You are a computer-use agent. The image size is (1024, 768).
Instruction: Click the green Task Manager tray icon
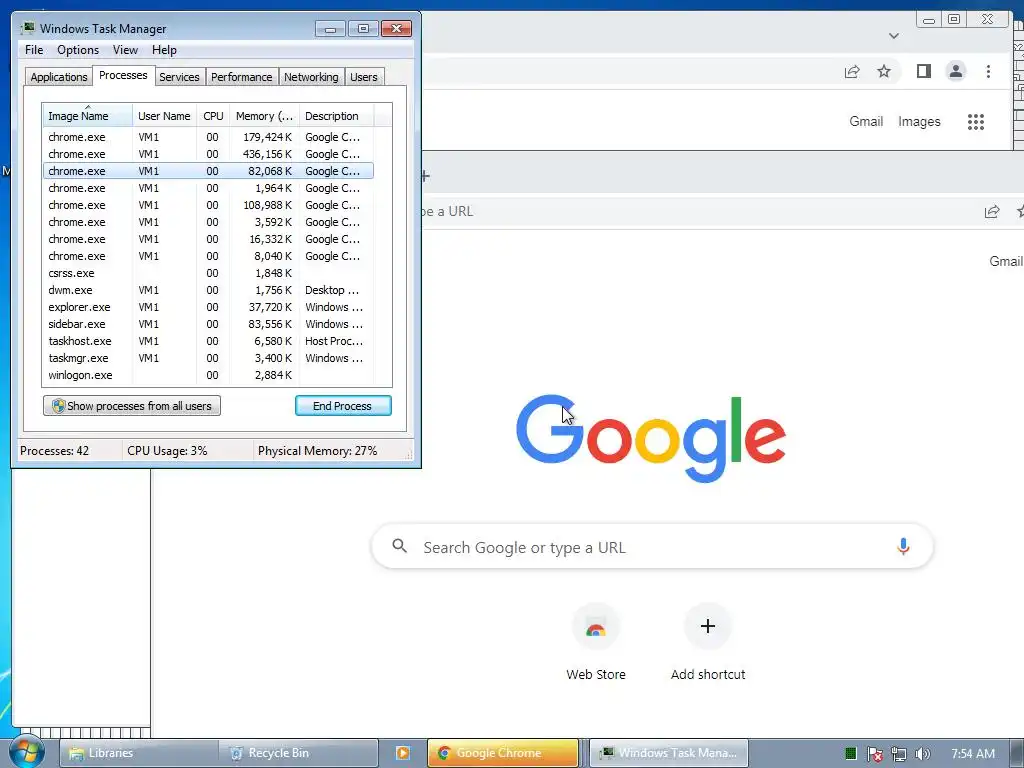850,754
